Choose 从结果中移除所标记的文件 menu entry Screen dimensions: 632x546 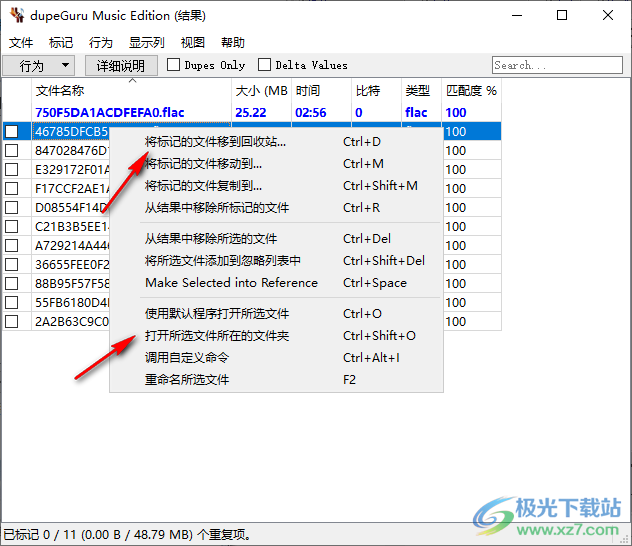point(276,208)
